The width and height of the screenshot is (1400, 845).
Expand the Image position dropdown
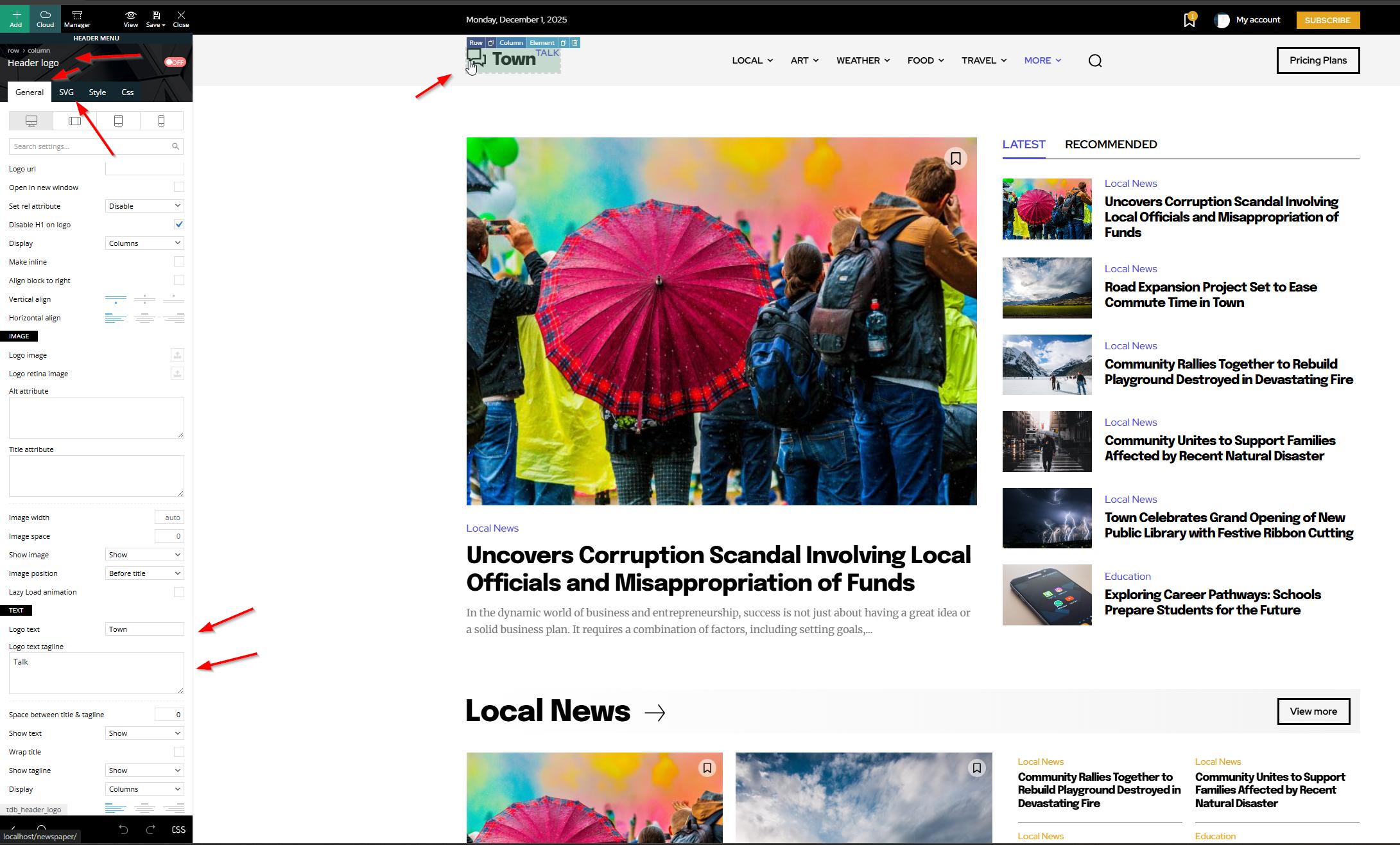[x=144, y=573]
